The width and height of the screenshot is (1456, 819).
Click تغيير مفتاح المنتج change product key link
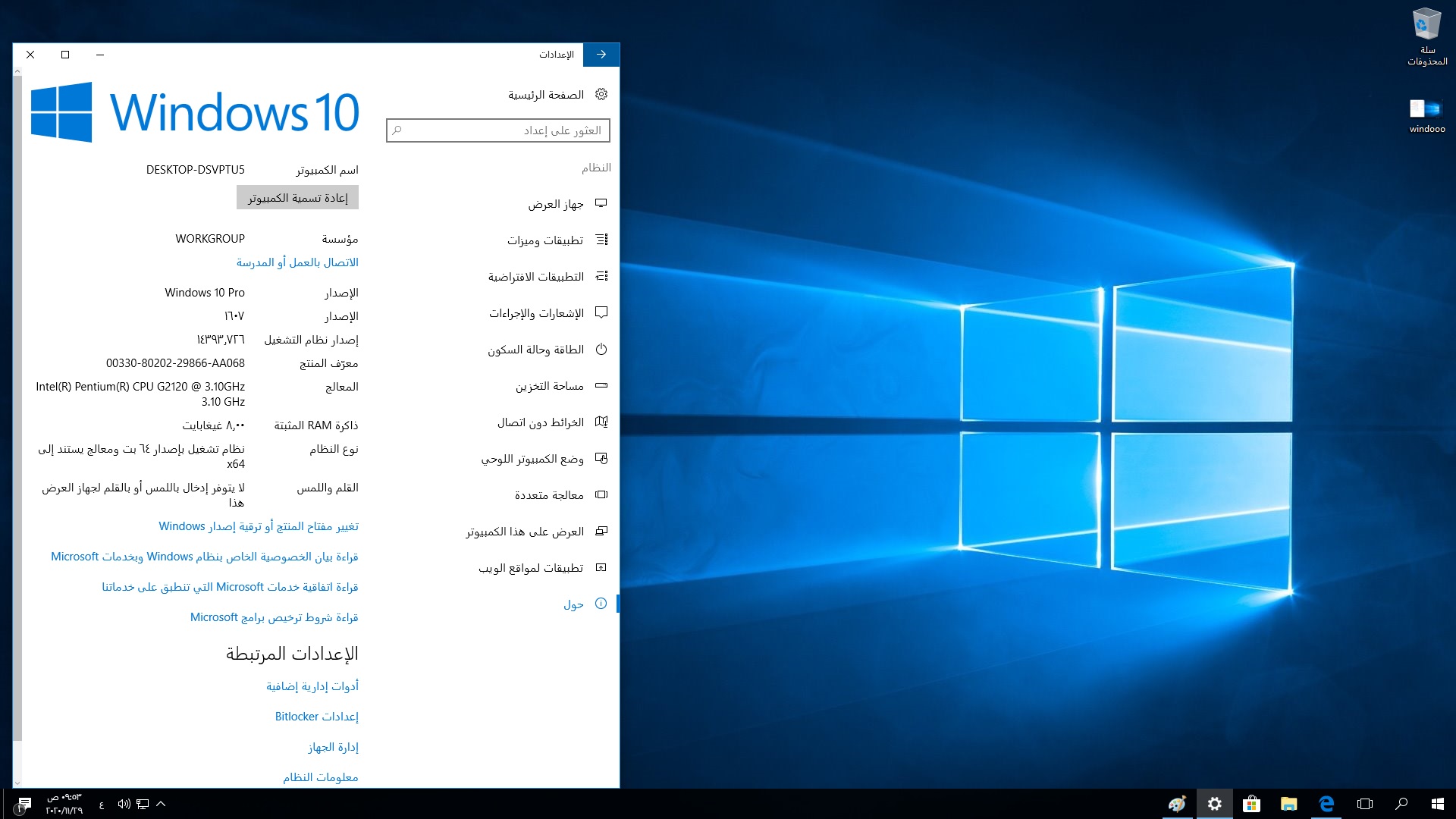[259, 526]
